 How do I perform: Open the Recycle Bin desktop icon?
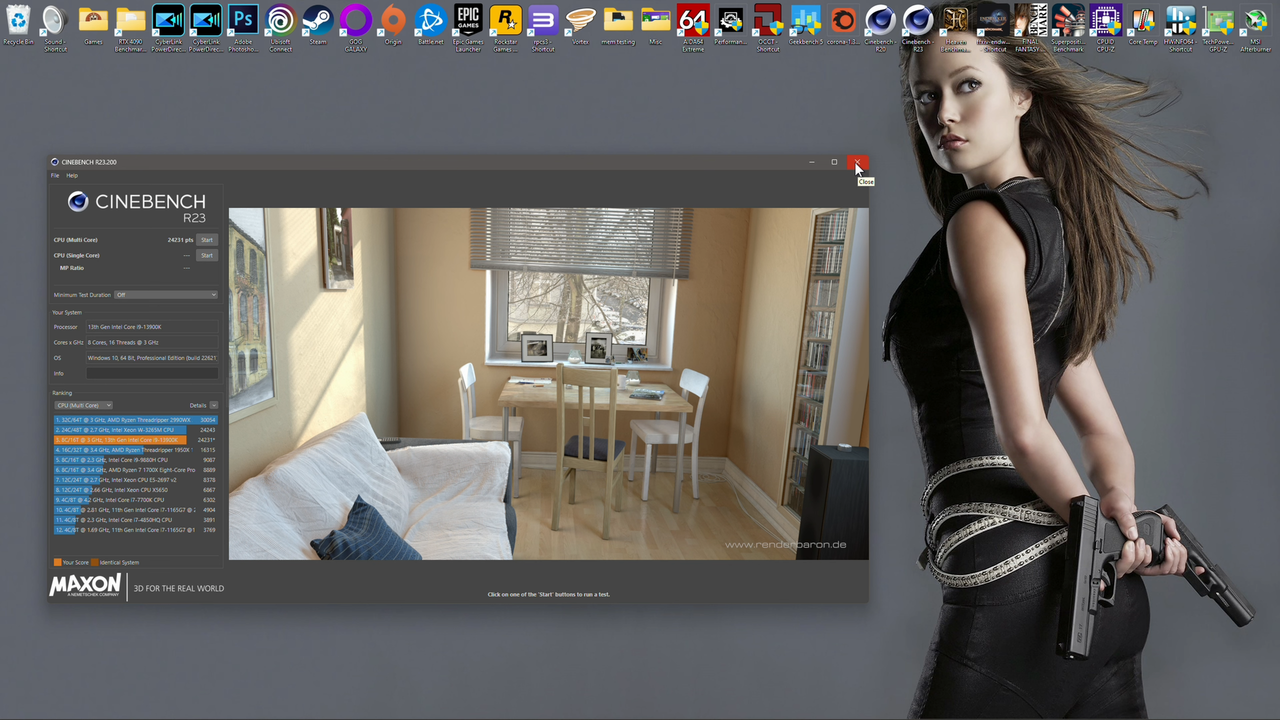point(18,26)
